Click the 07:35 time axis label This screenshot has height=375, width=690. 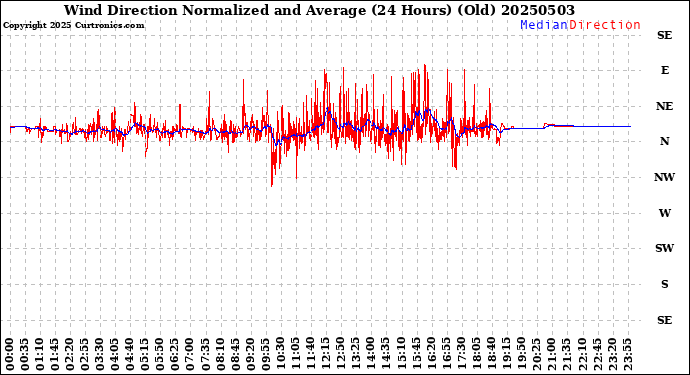[205, 354]
